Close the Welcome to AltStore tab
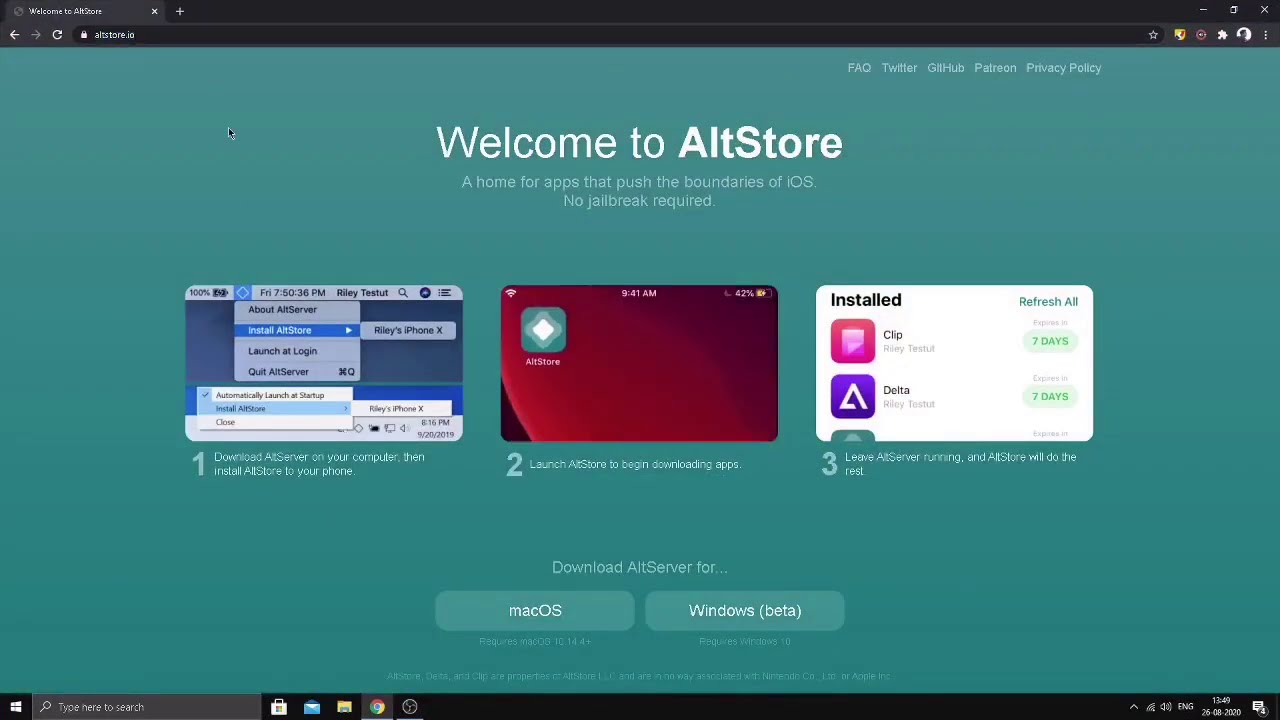Viewport: 1280px width, 720px height. (154, 11)
